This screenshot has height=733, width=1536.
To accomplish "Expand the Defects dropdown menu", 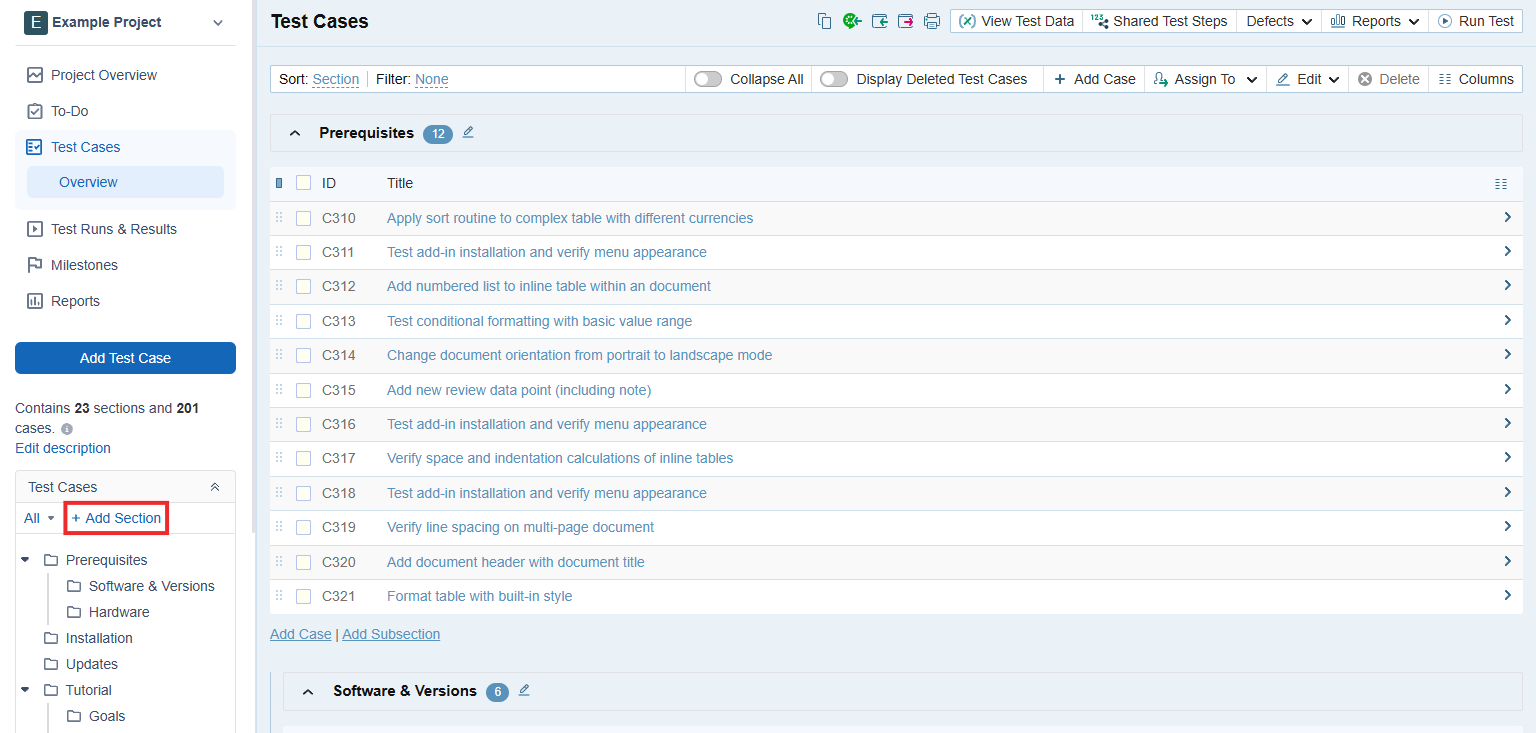I will [x=1279, y=21].
